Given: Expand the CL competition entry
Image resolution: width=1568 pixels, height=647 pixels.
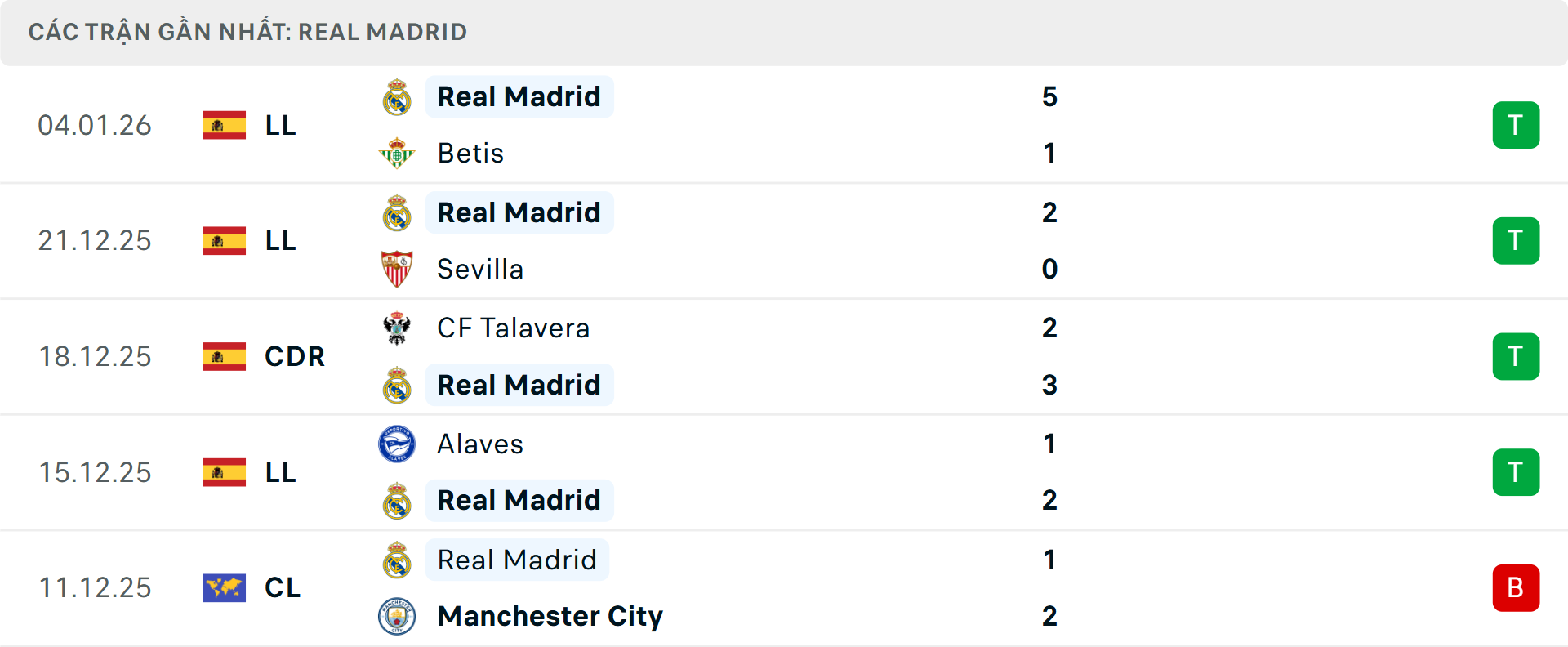Looking at the screenshot, I should tap(283, 587).
